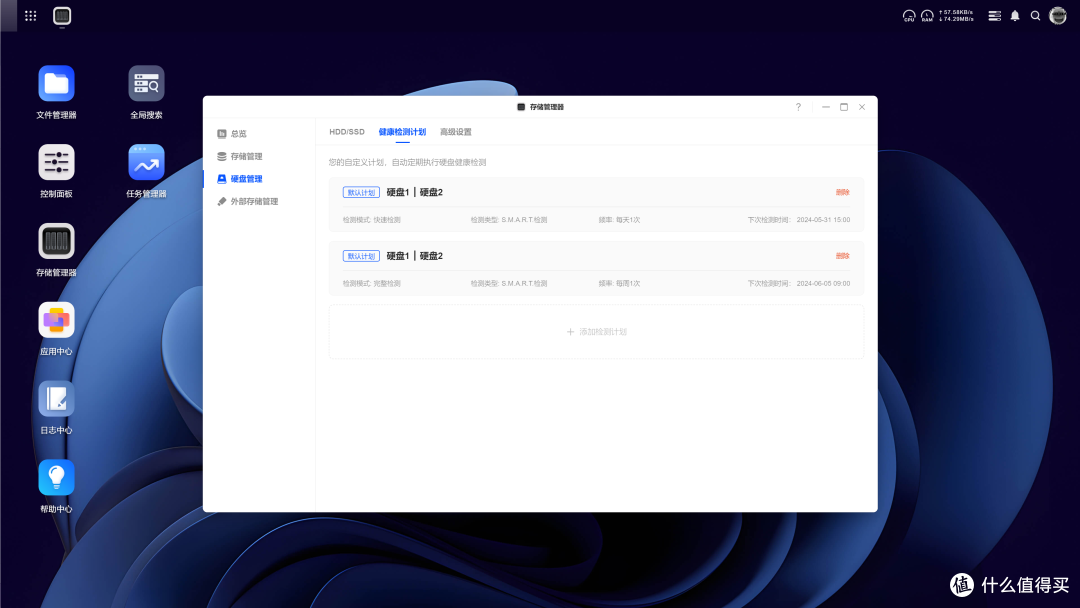Click the 默认计划 tag on weekly plan
This screenshot has height=608, width=1080.
(x=361, y=256)
